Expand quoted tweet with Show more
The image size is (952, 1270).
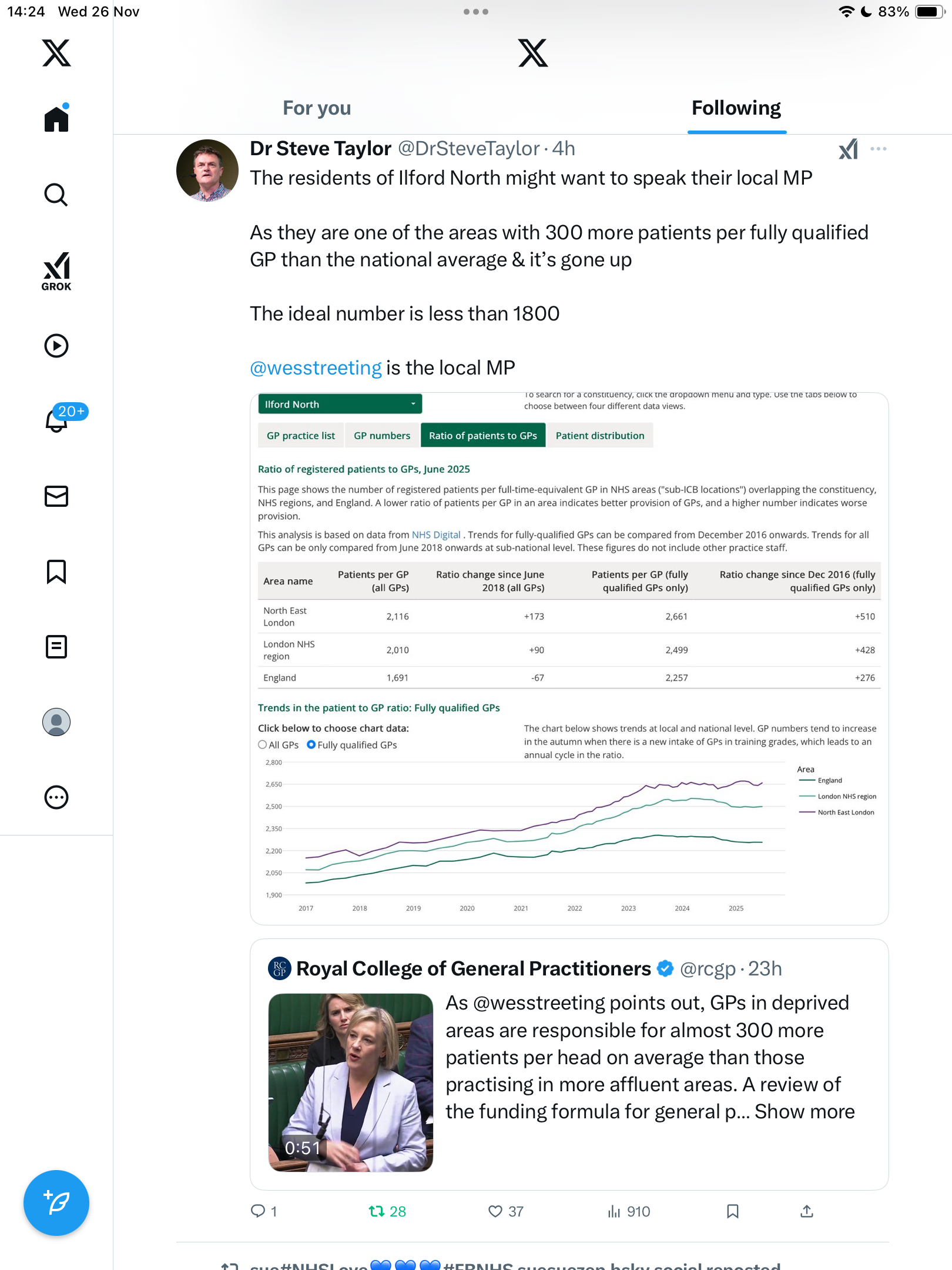point(804,1111)
